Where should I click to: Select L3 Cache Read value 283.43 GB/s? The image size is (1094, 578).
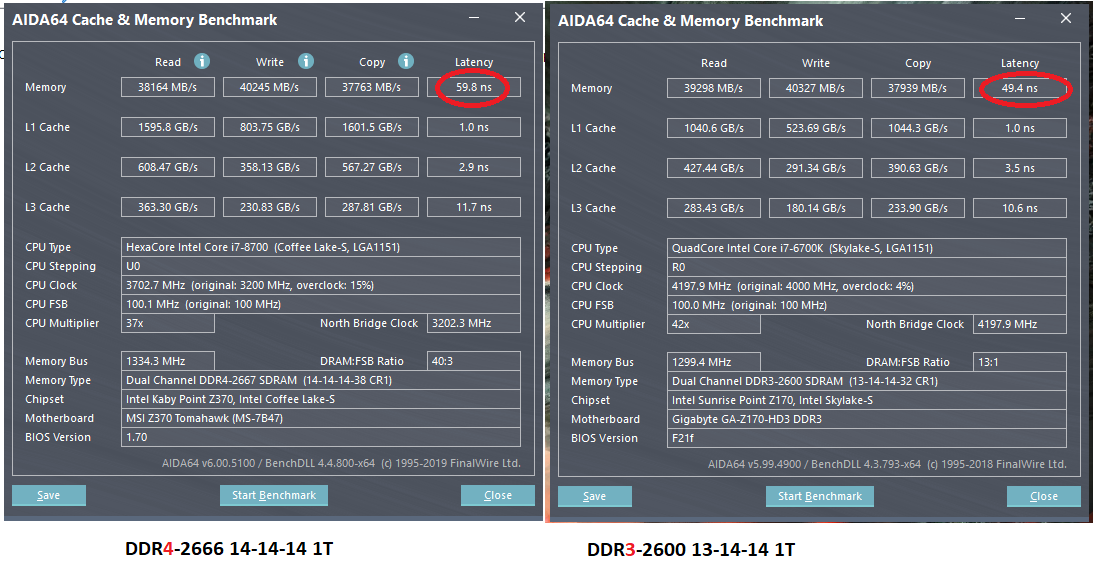[x=713, y=208]
